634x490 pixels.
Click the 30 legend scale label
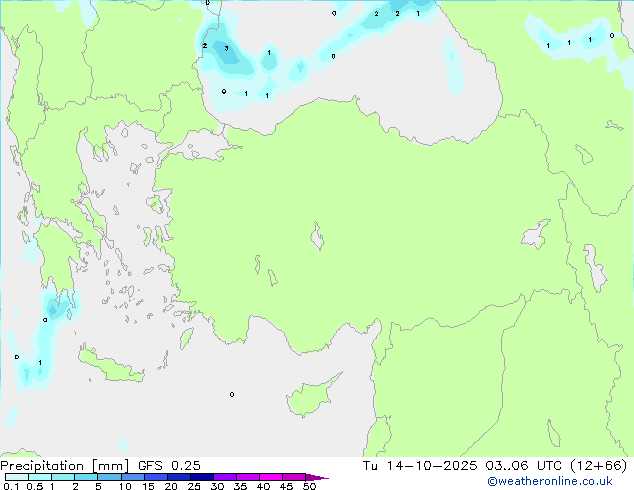coord(217,486)
